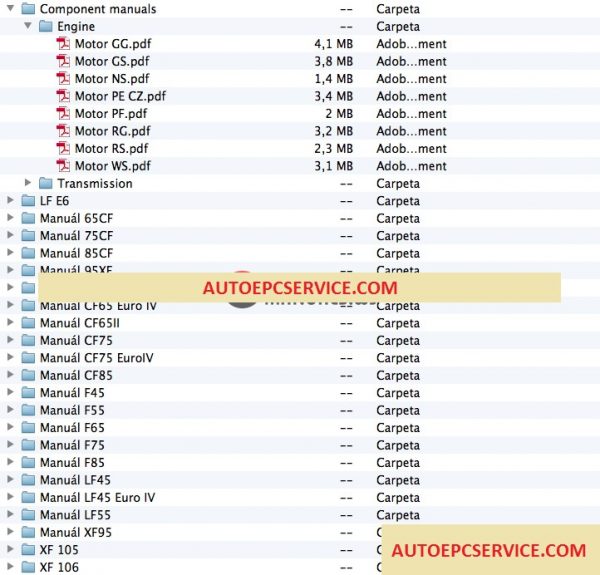Select the Manuál XF95 folder name
This screenshot has height=575, width=600.
pyautogui.click(x=75, y=533)
